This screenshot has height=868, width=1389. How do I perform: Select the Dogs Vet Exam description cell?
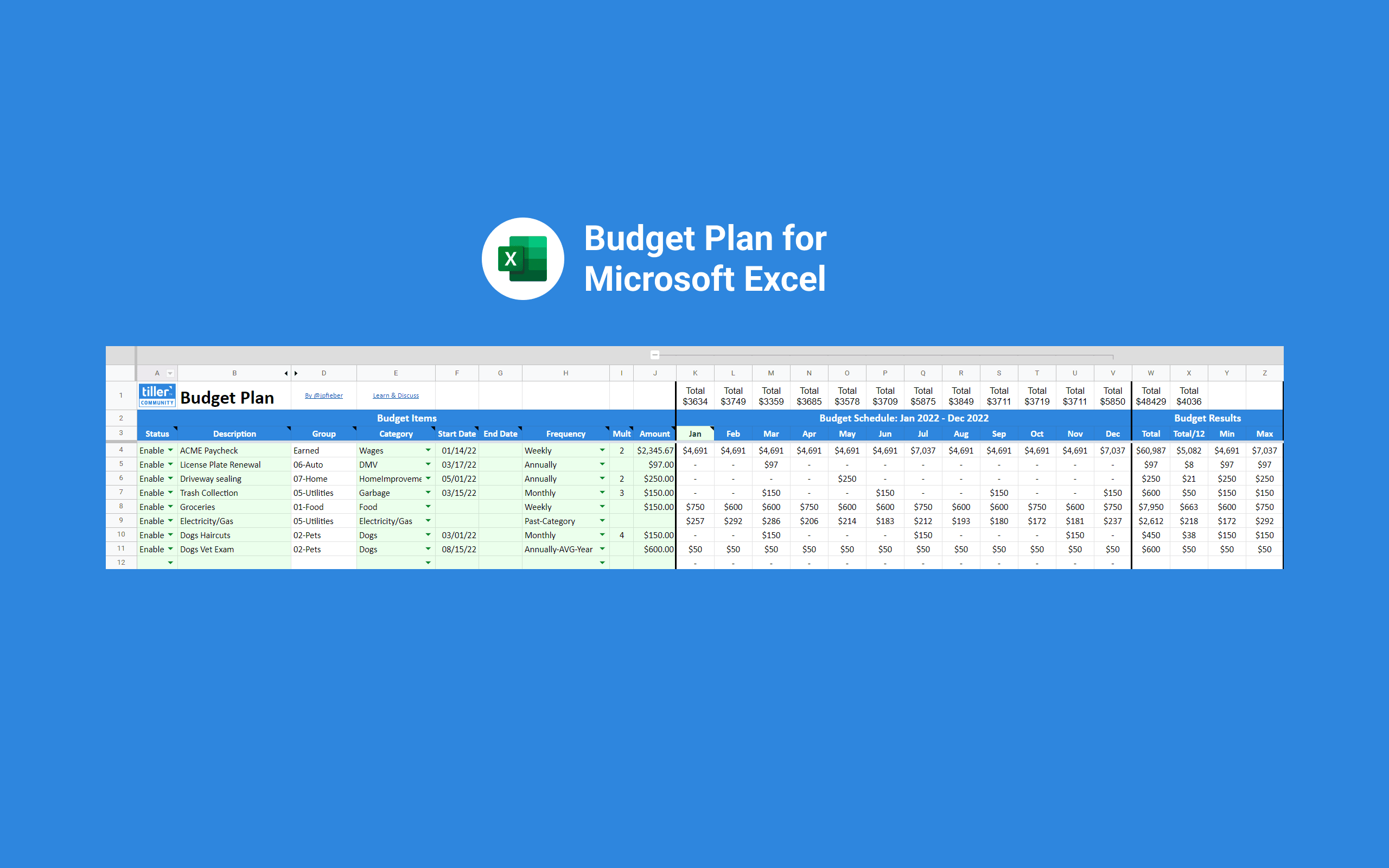(x=234, y=549)
